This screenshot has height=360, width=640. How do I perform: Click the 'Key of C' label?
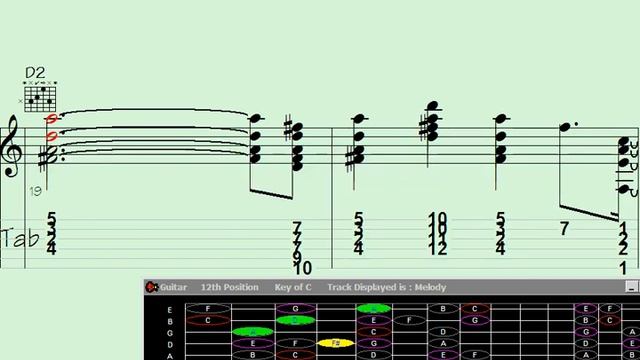point(293,287)
